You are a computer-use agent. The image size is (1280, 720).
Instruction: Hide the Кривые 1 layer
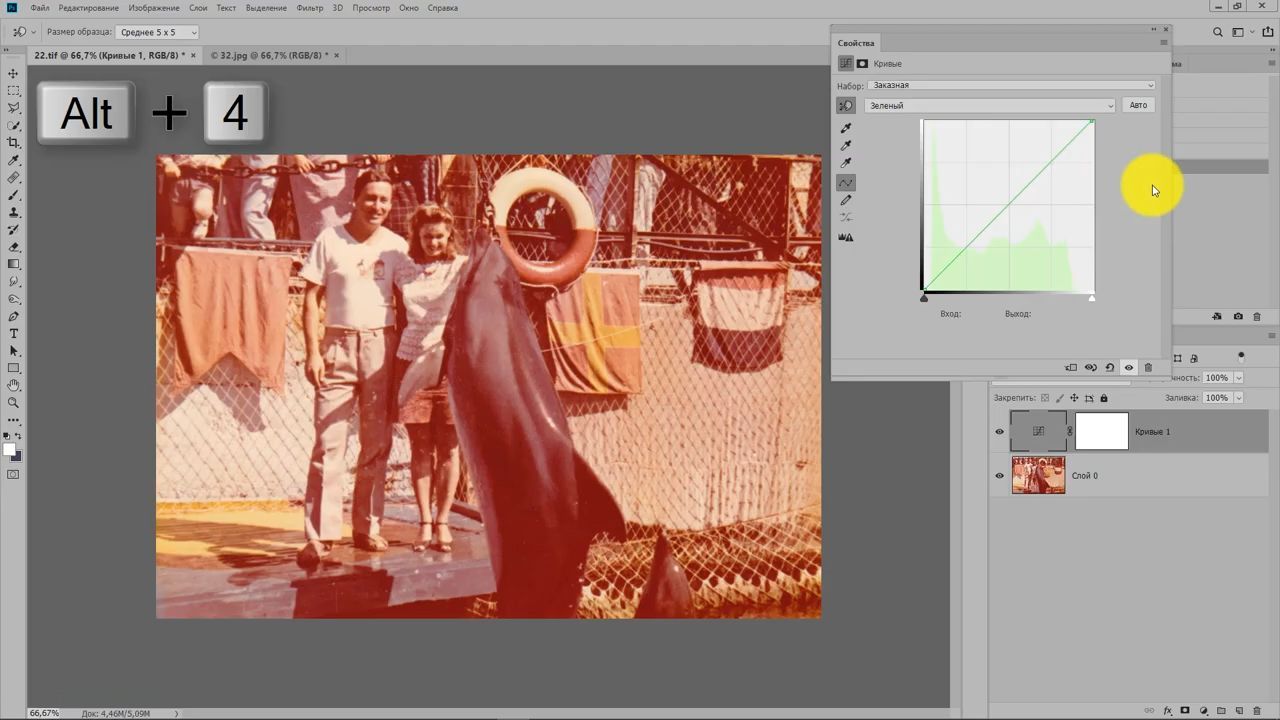pyautogui.click(x=999, y=432)
